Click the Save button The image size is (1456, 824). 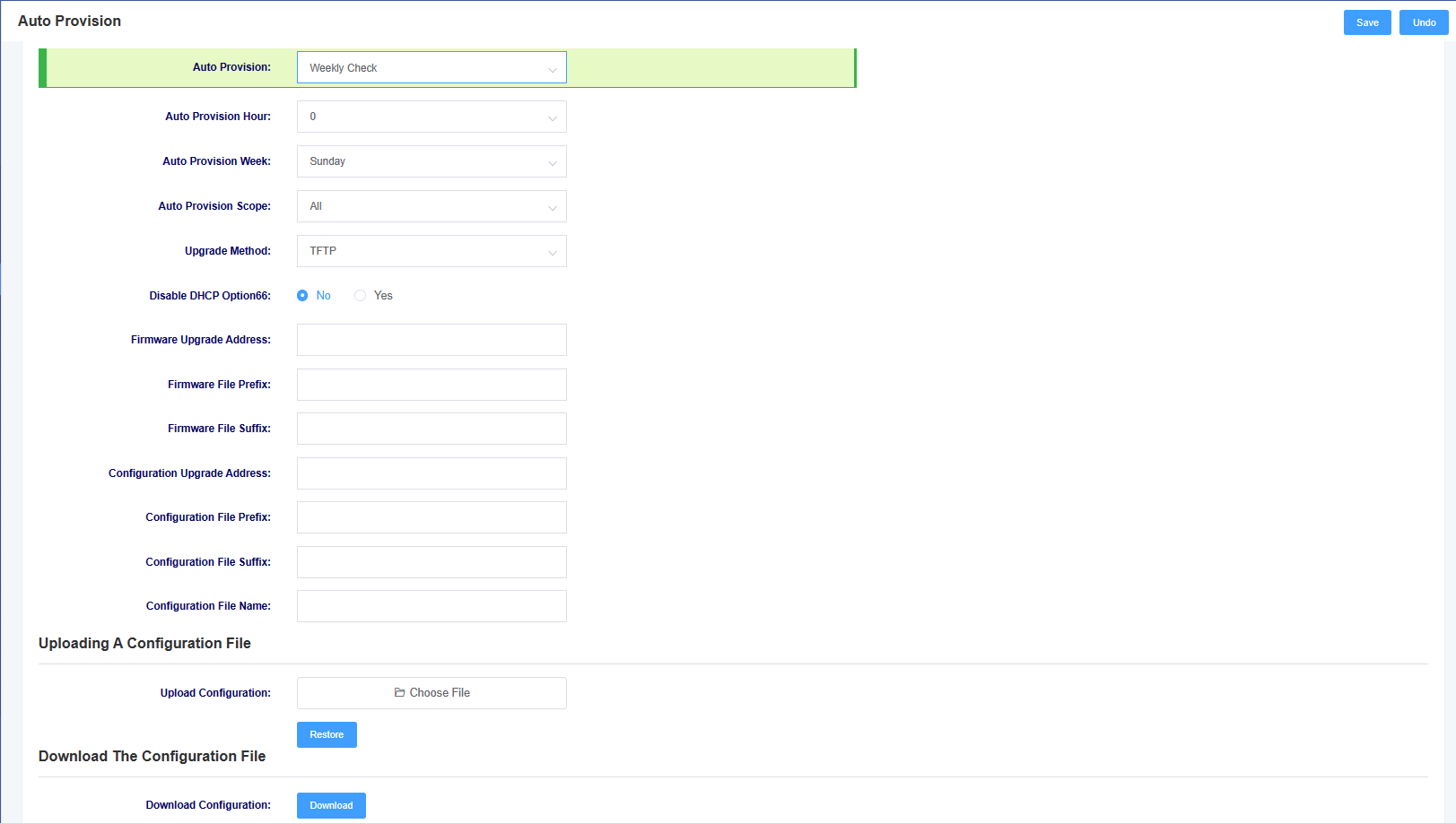point(1367,22)
